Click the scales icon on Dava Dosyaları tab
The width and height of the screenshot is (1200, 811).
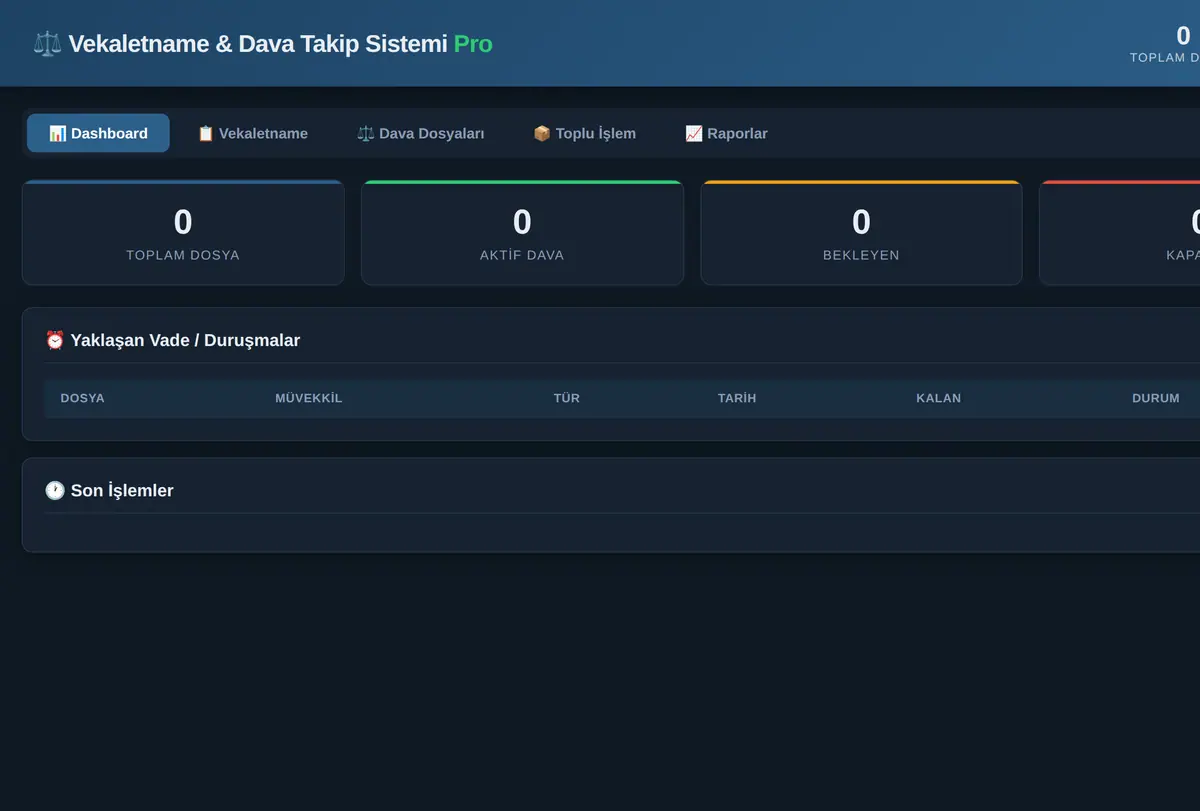[x=366, y=133]
